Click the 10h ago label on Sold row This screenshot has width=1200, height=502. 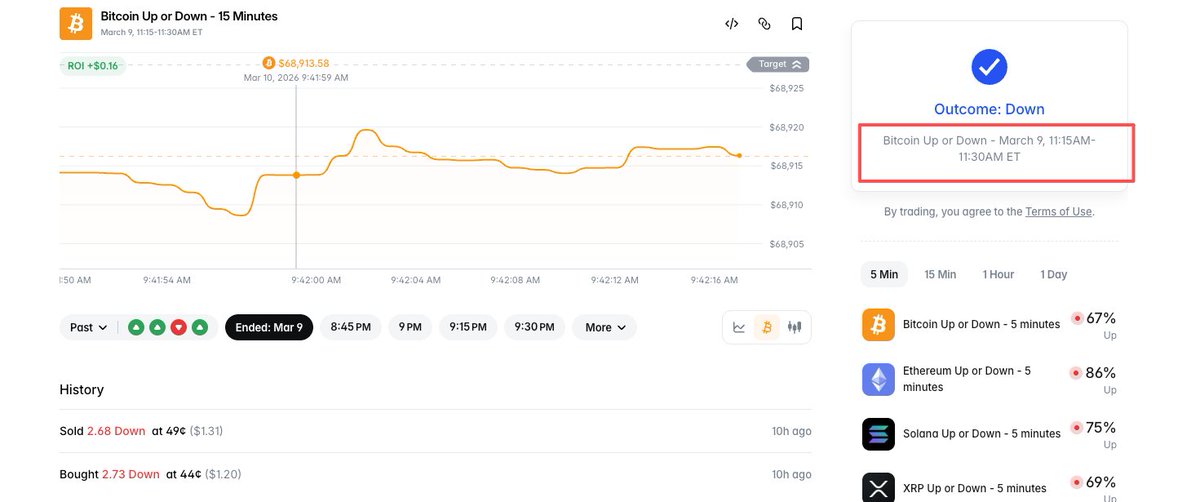(x=792, y=431)
